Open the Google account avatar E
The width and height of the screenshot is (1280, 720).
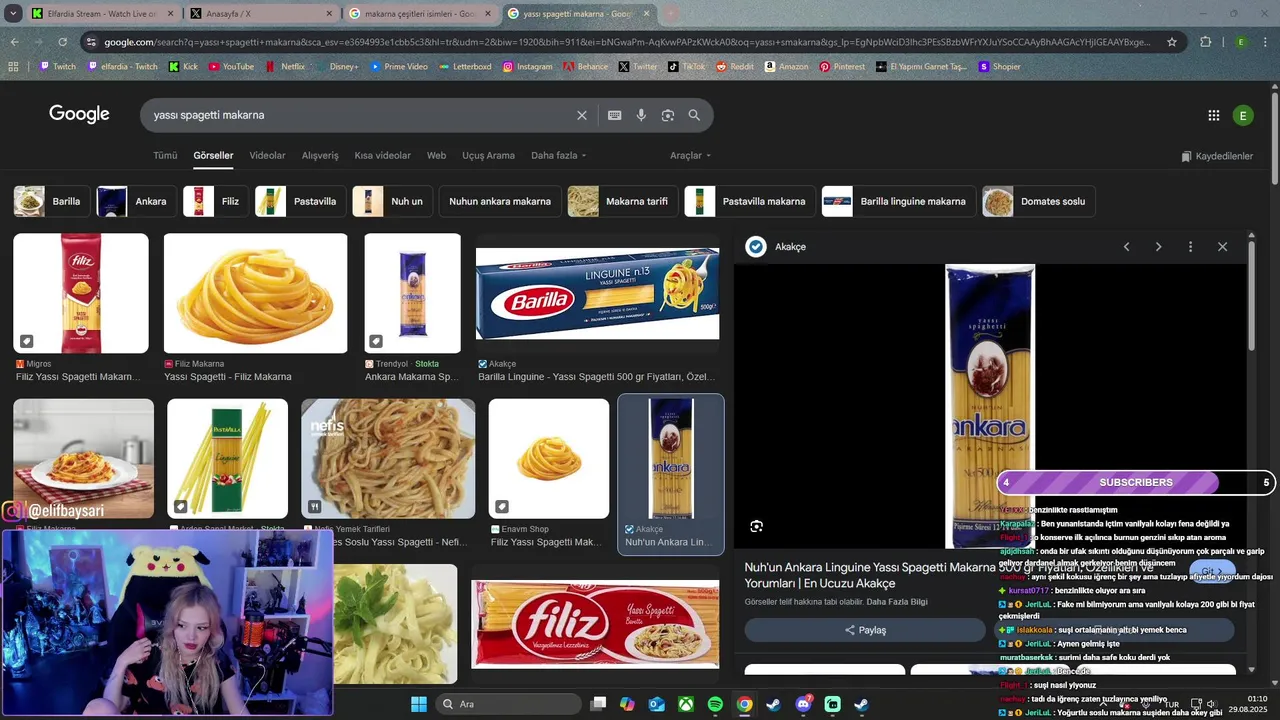tap(1243, 116)
